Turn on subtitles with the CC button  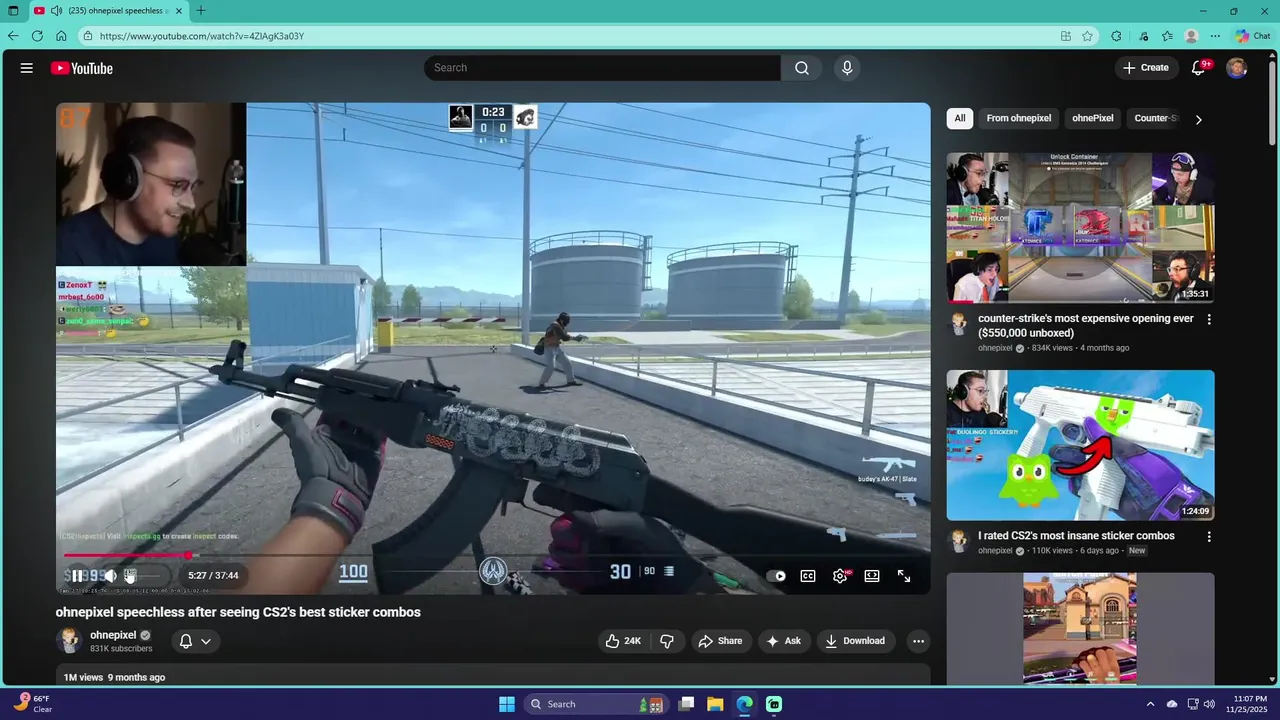[808, 576]
